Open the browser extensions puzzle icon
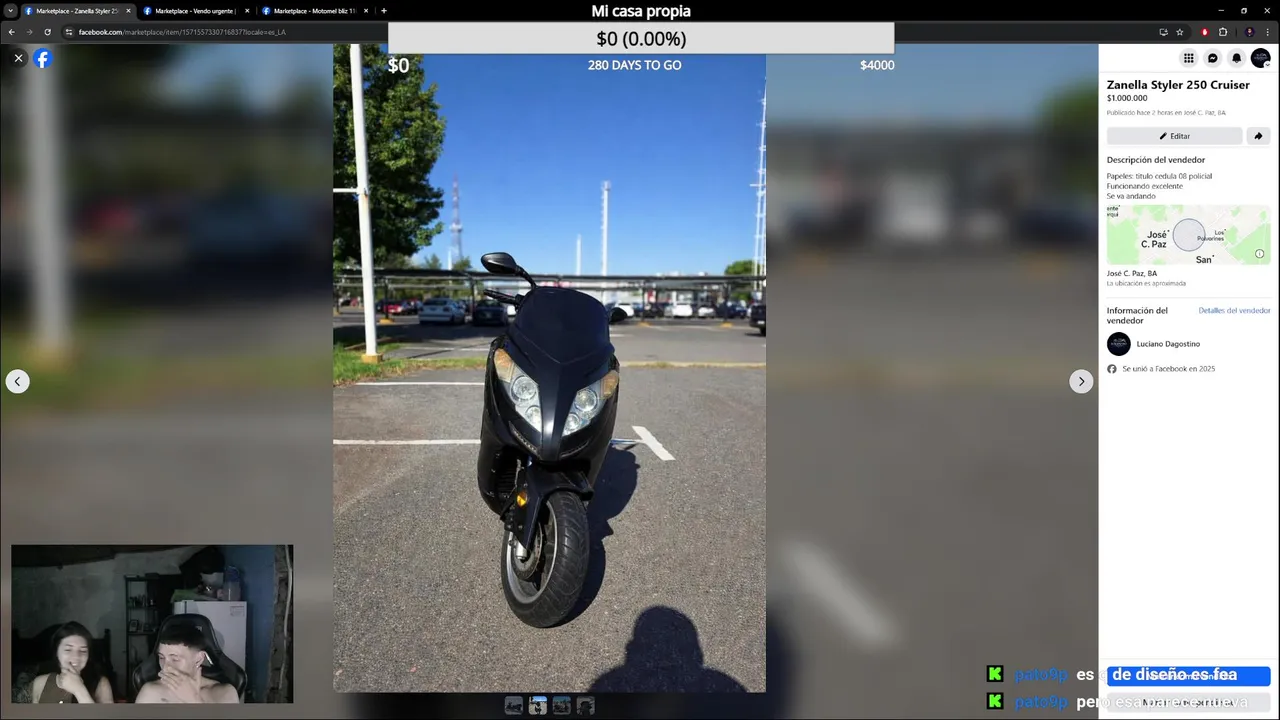This screenshot has width=1280, height=720. pos(1222,32)
